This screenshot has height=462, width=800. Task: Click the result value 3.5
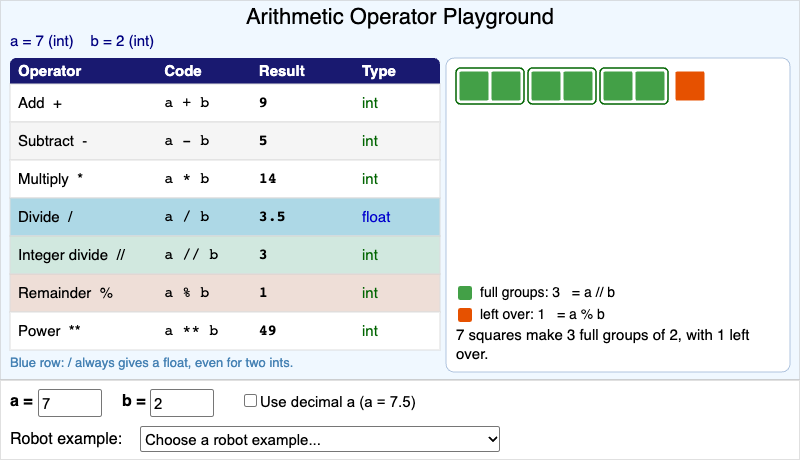click(x=272, y=217)
